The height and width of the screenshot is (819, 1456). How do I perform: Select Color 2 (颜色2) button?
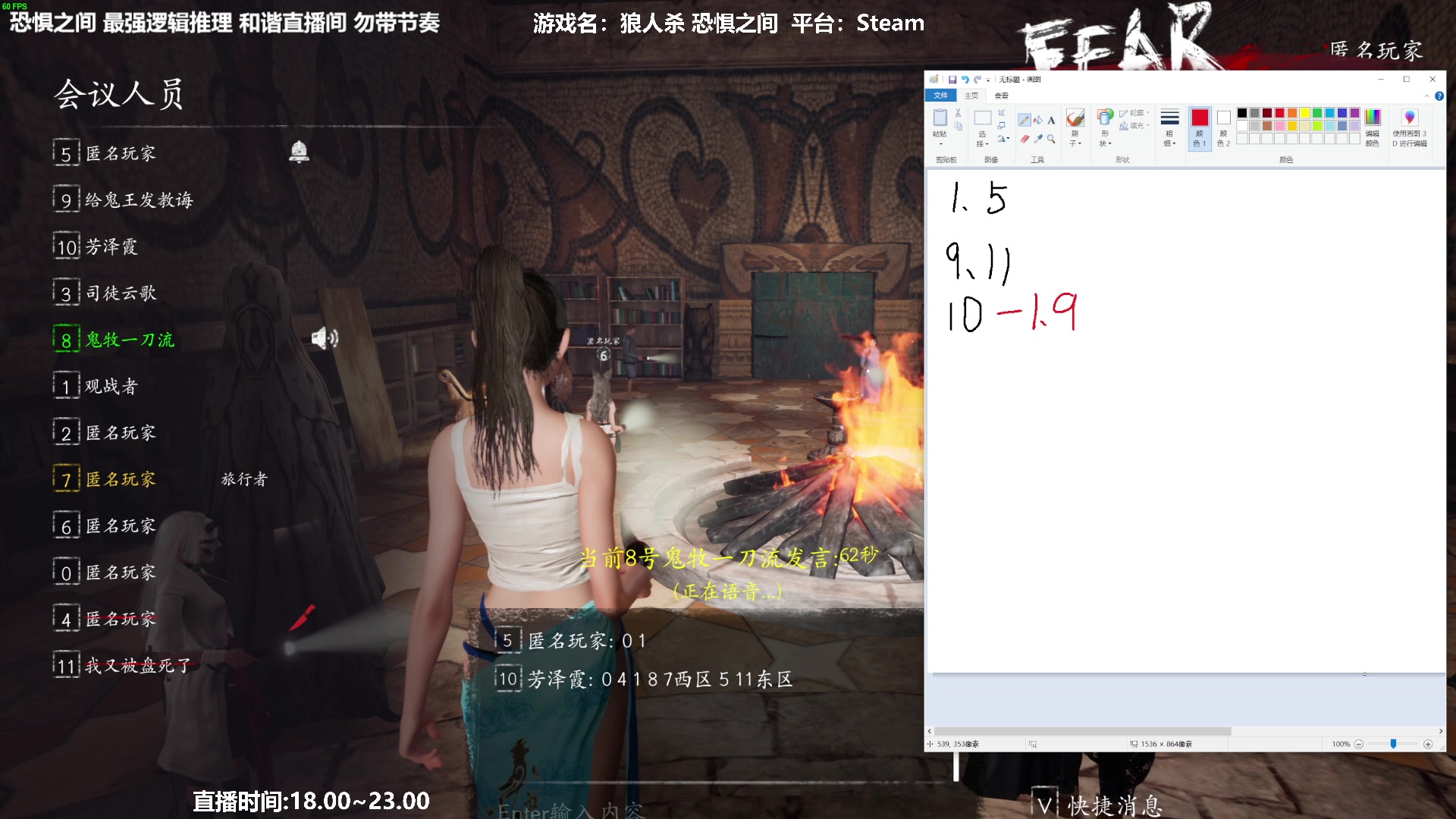(x=1223, y=128)
